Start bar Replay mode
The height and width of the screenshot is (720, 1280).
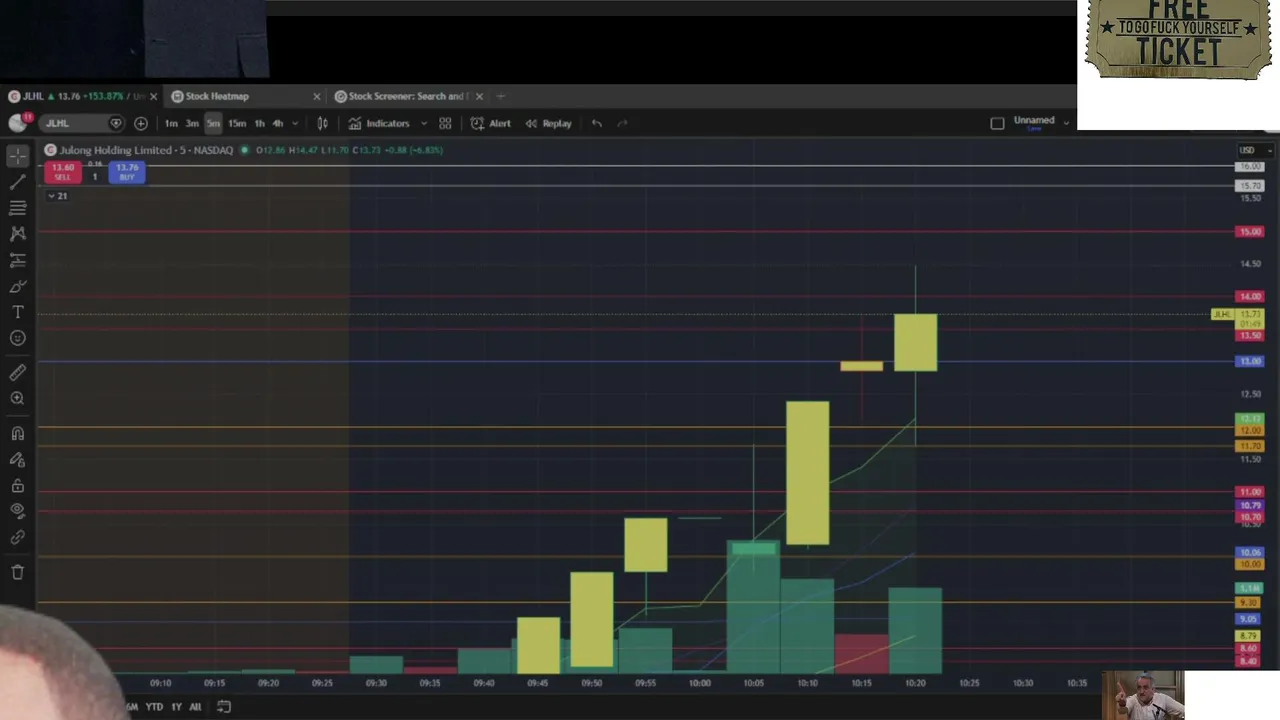click(x=548, y=123)
